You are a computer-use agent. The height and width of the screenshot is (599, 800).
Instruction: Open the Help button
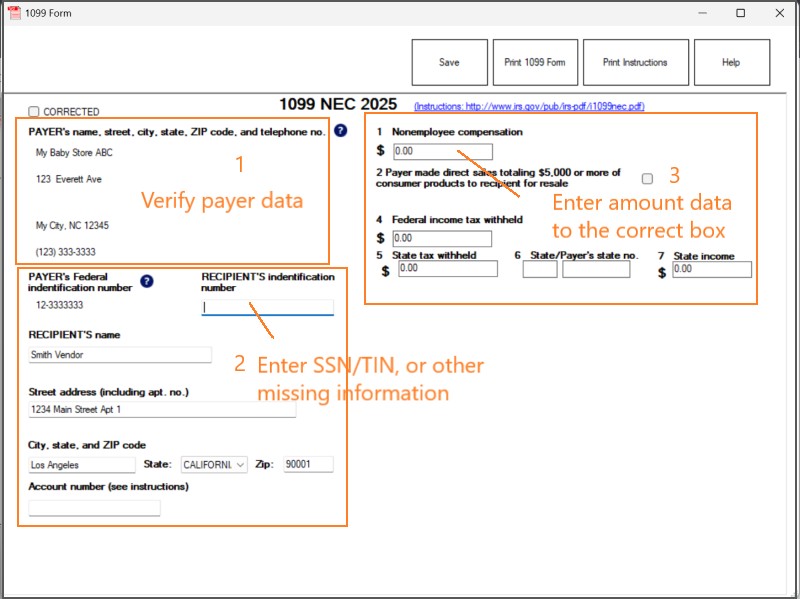point(731,62)
